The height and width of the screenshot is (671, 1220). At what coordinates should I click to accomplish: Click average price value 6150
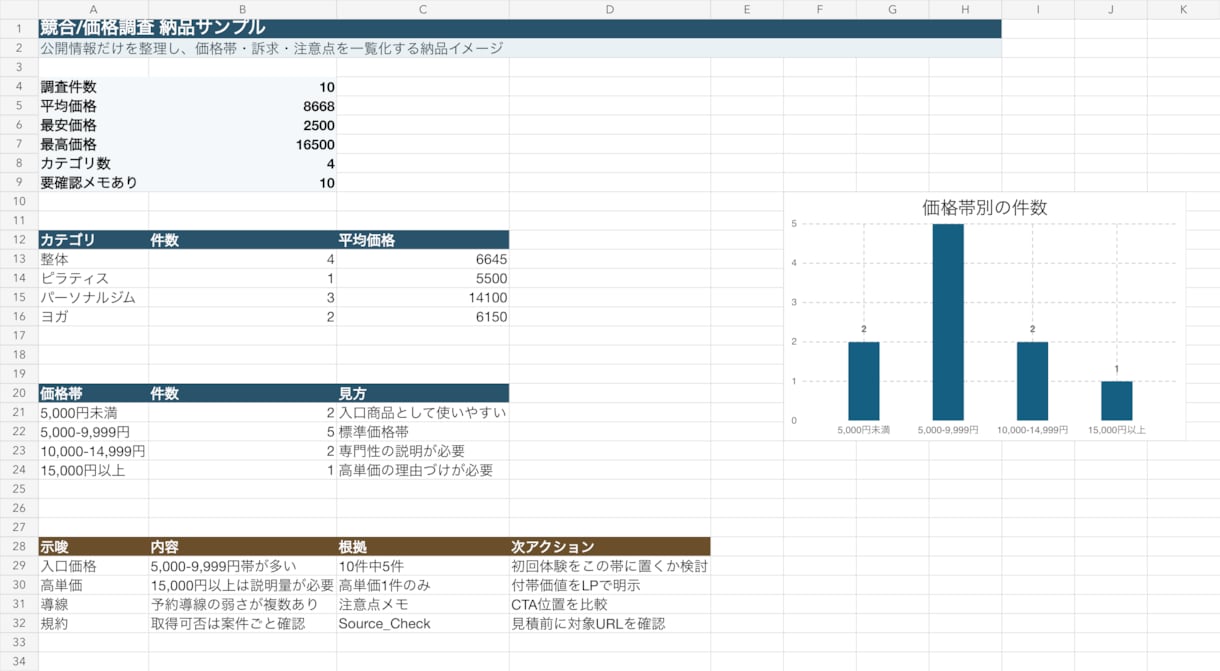pyautogui.click(x=423, y=316)
